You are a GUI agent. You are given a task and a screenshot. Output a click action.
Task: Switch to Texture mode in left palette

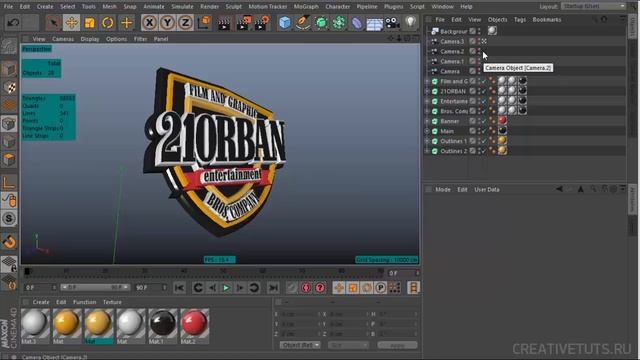[9, 87]
